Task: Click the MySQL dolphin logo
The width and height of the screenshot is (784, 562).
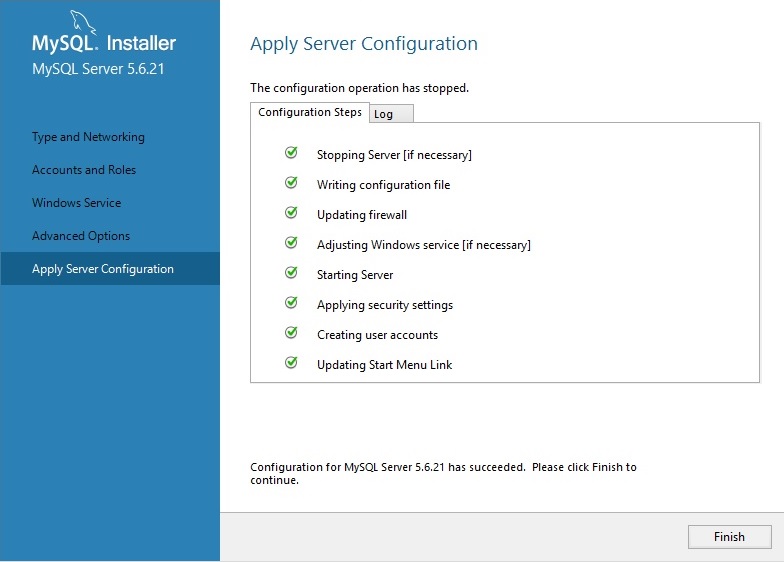Action: coord(82,22)
